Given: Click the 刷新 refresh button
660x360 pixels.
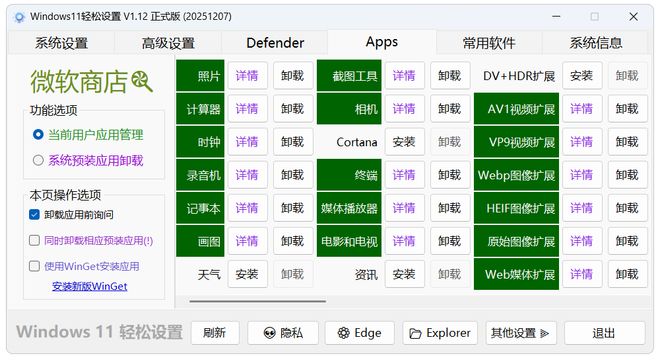Looking at the screenshot, I should click(x=215, y=333).
